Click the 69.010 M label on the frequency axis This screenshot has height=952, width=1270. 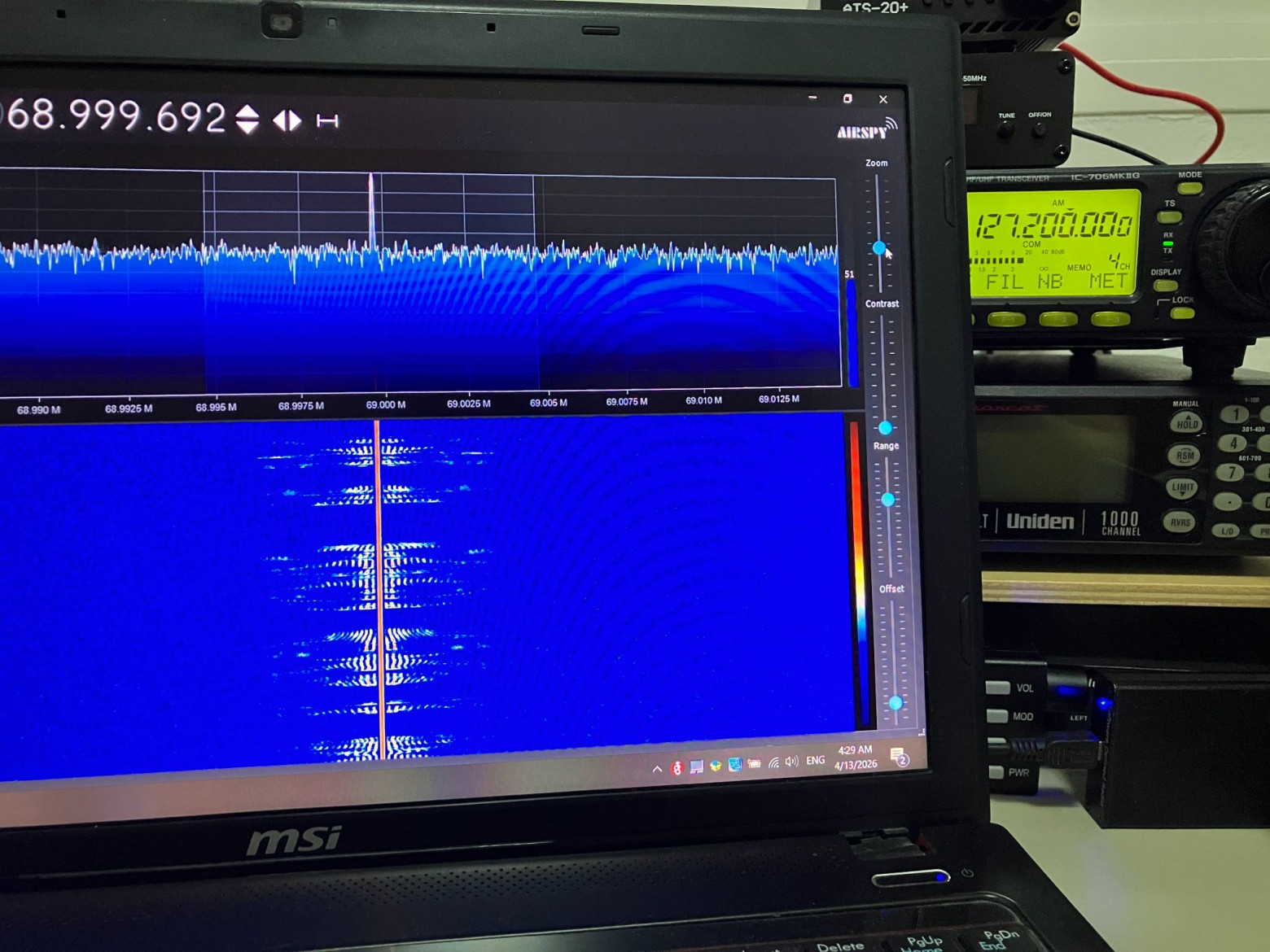(703, 400)
